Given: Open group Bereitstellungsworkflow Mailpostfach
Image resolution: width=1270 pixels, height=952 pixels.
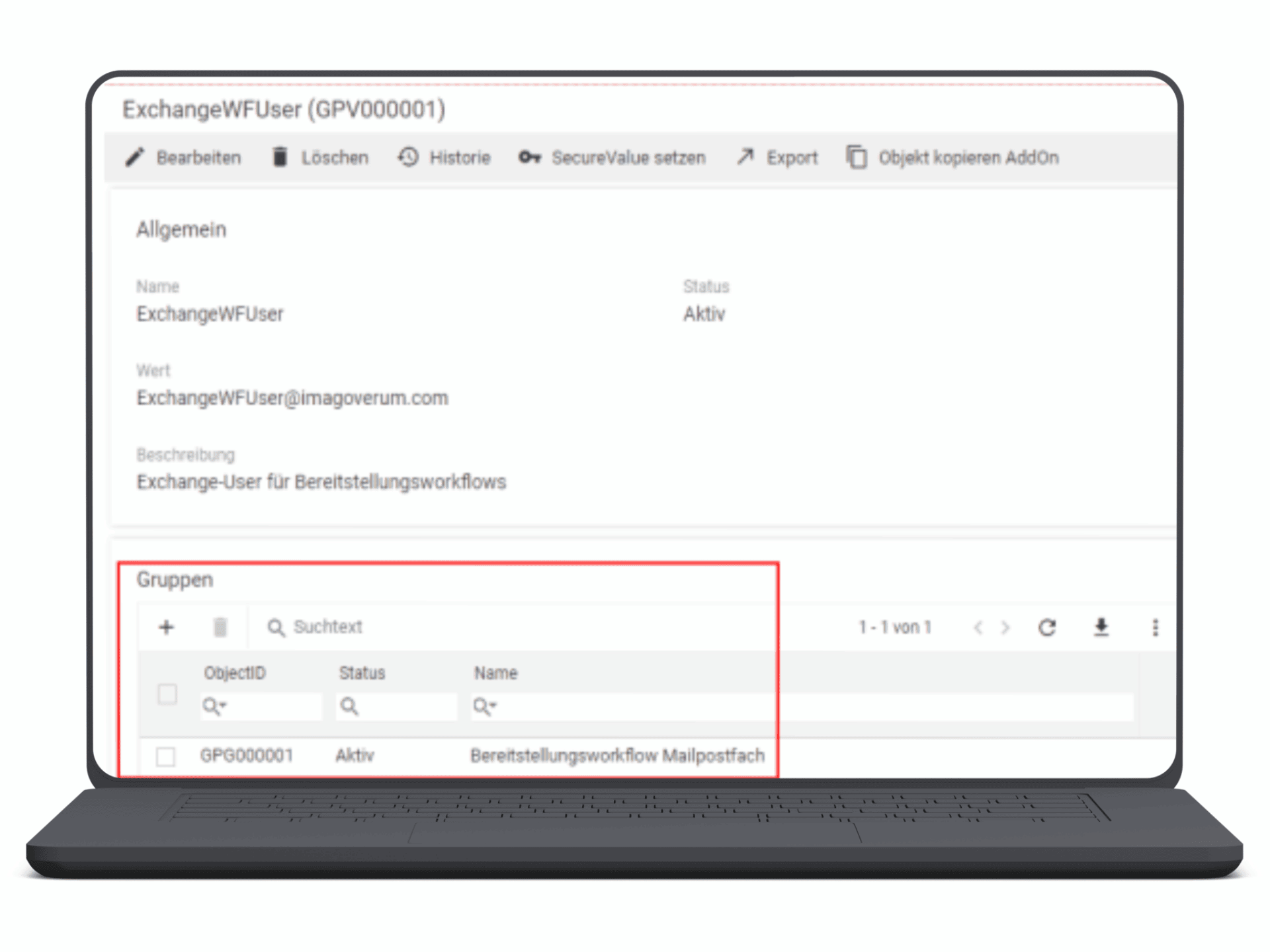Looking at the screenshot, I should 617,755.
